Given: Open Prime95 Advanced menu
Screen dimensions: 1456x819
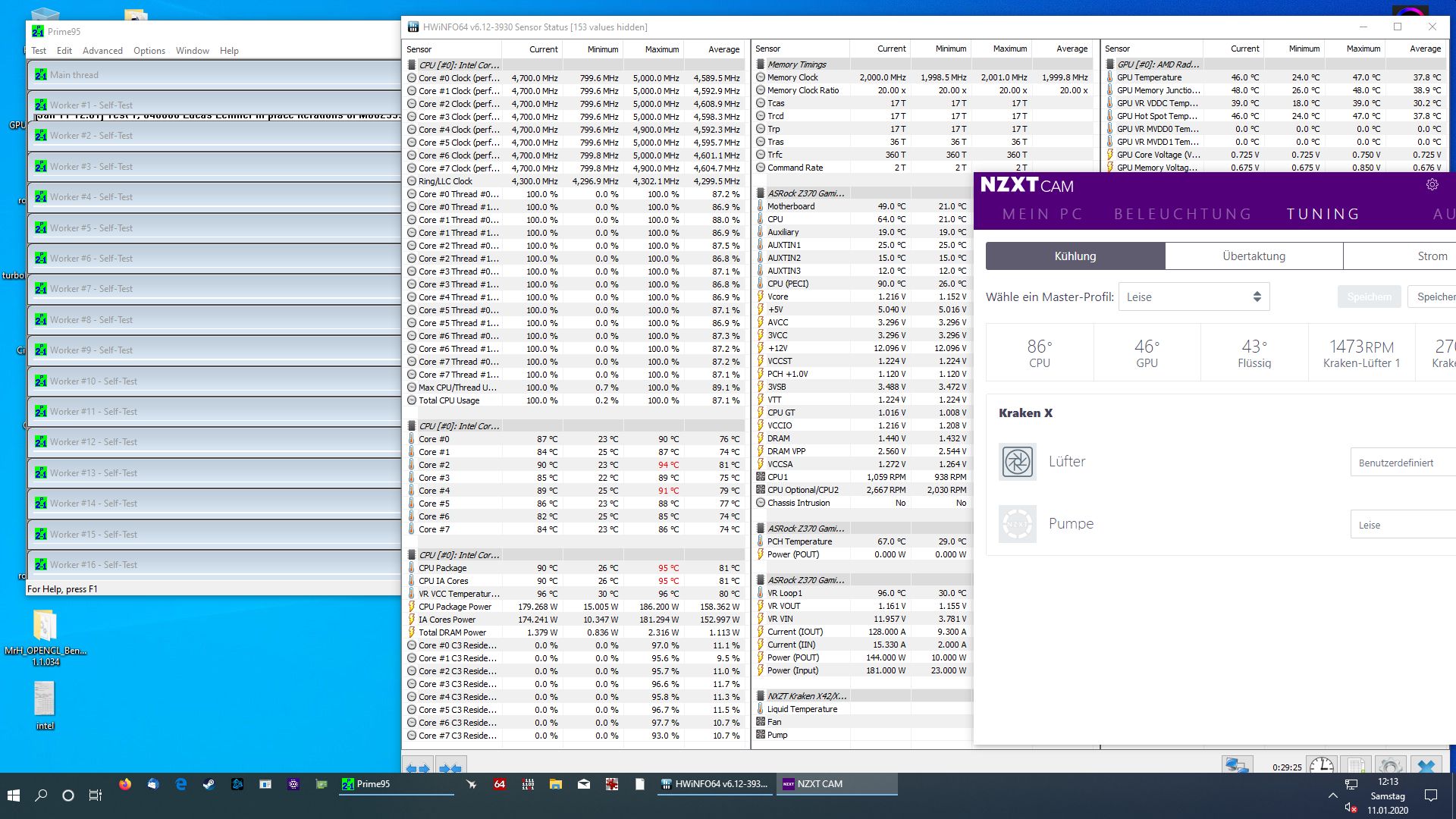Looking at the screenshot, I should click(102, 51).
